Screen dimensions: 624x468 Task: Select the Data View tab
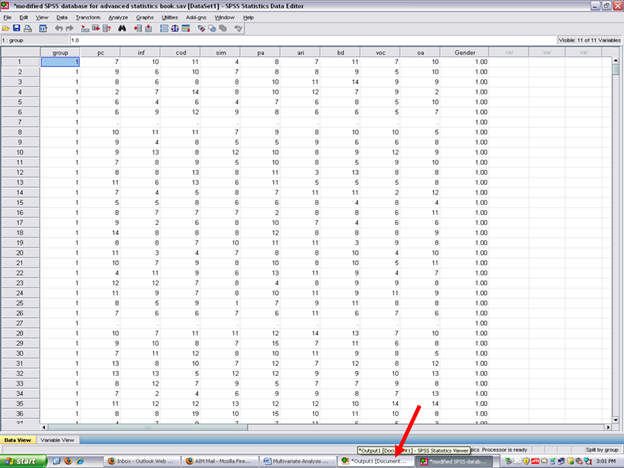[x=19, y=439]
